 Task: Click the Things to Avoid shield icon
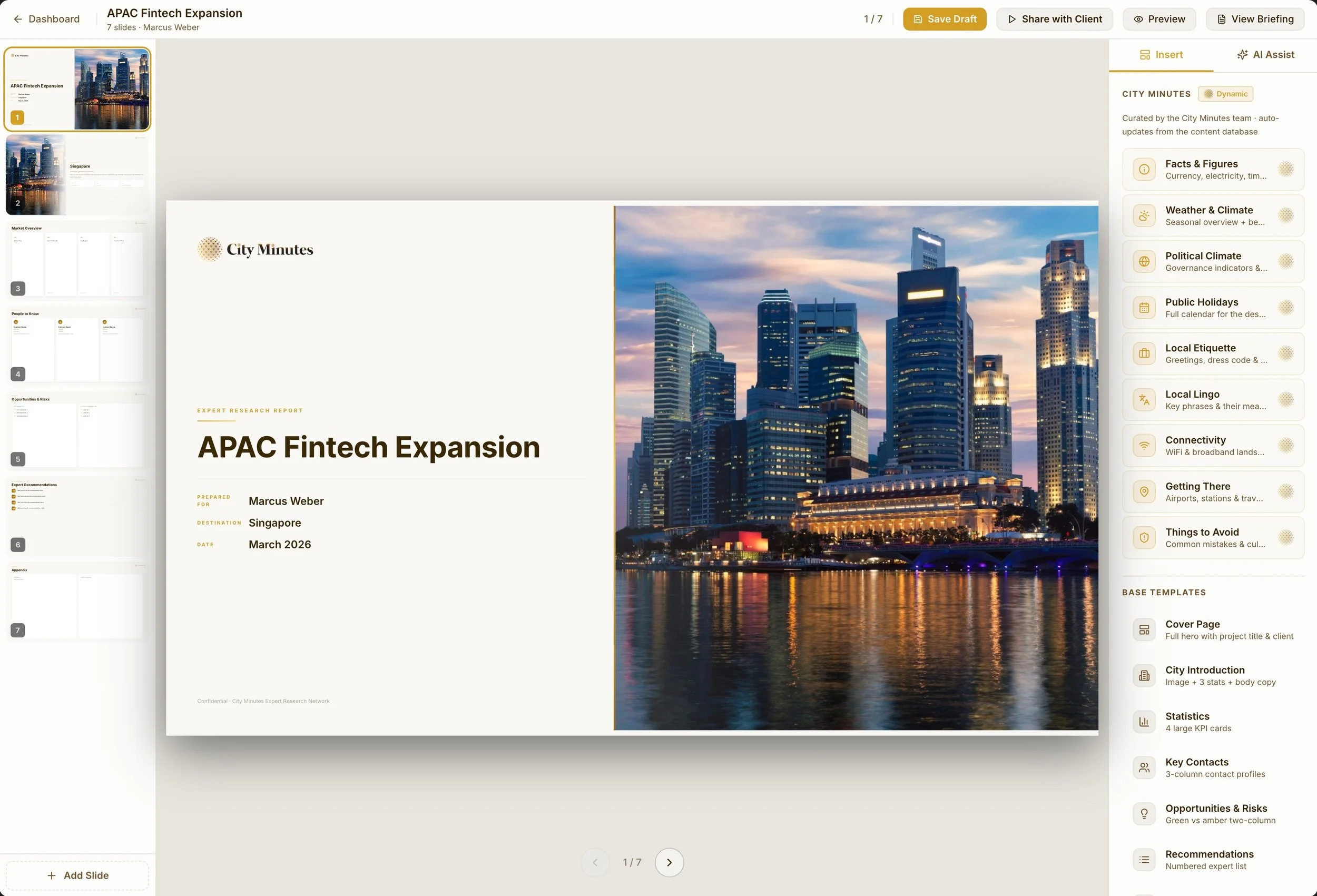1144,538
